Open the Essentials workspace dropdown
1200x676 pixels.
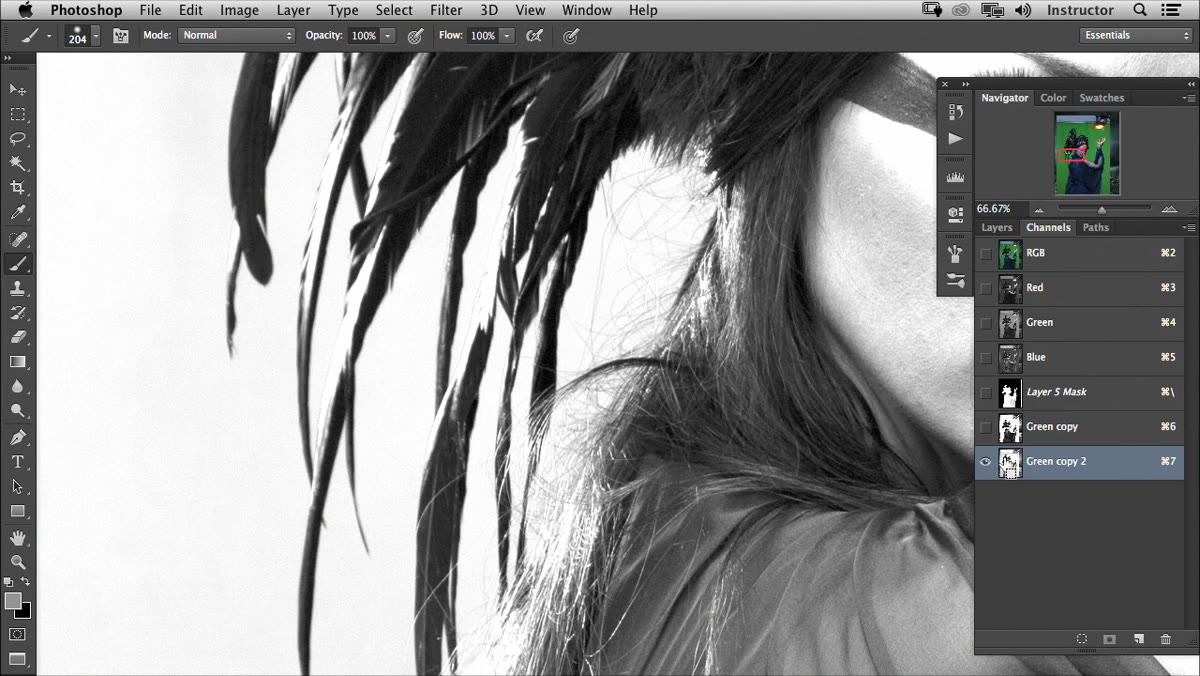(1136, 35)
